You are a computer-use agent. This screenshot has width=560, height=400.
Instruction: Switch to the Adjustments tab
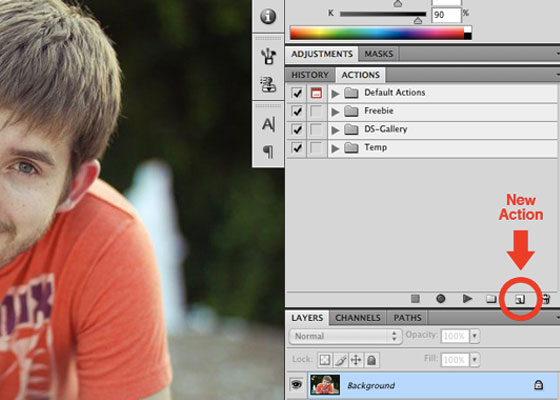[x=322, y=54]
